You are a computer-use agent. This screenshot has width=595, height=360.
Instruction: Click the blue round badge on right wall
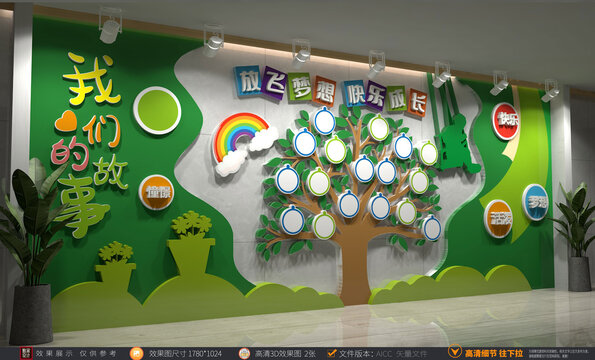pos(535,202)
